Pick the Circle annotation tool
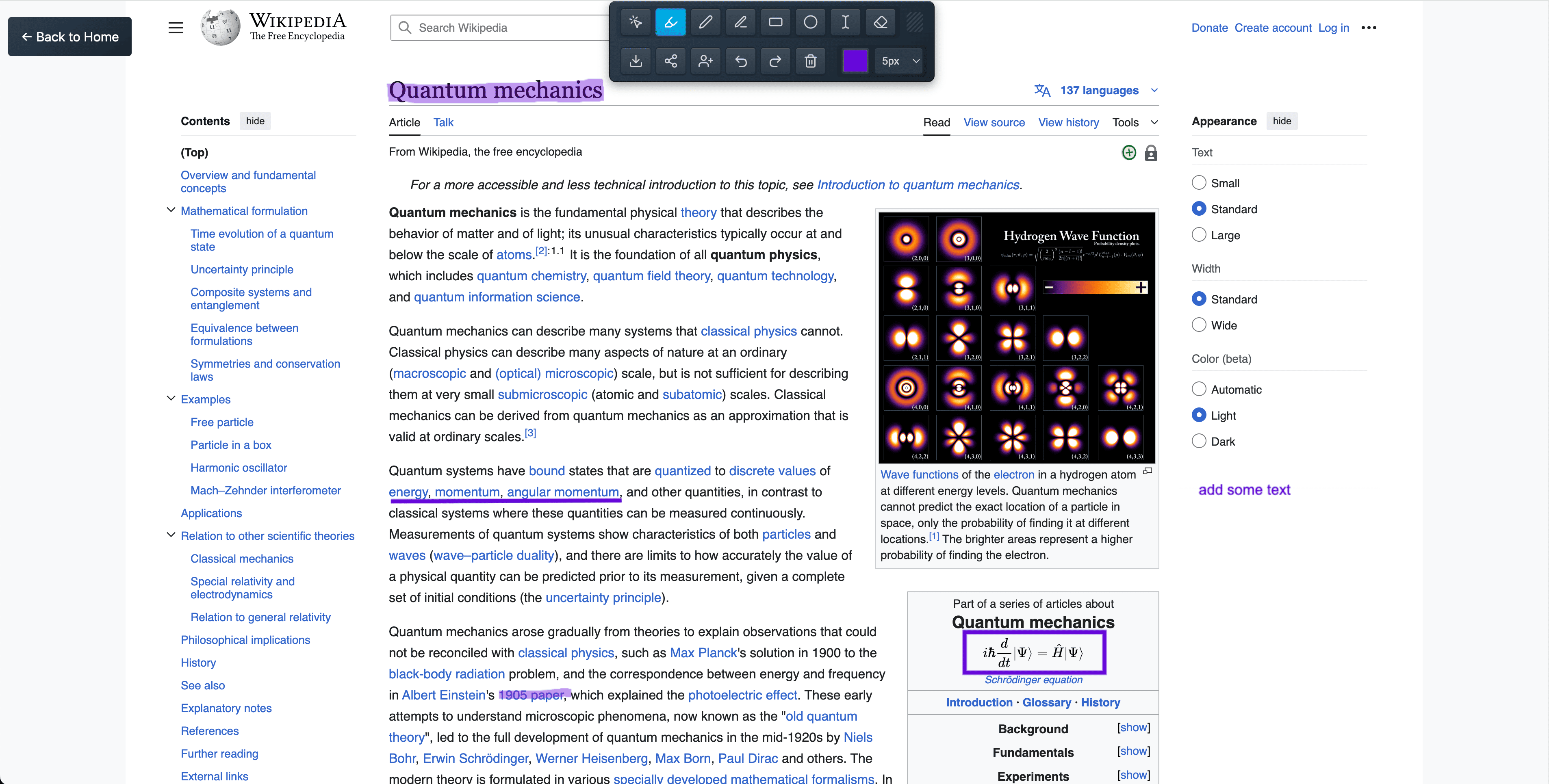This screenshot has width=1549, height=784. (x=810, y=22)
